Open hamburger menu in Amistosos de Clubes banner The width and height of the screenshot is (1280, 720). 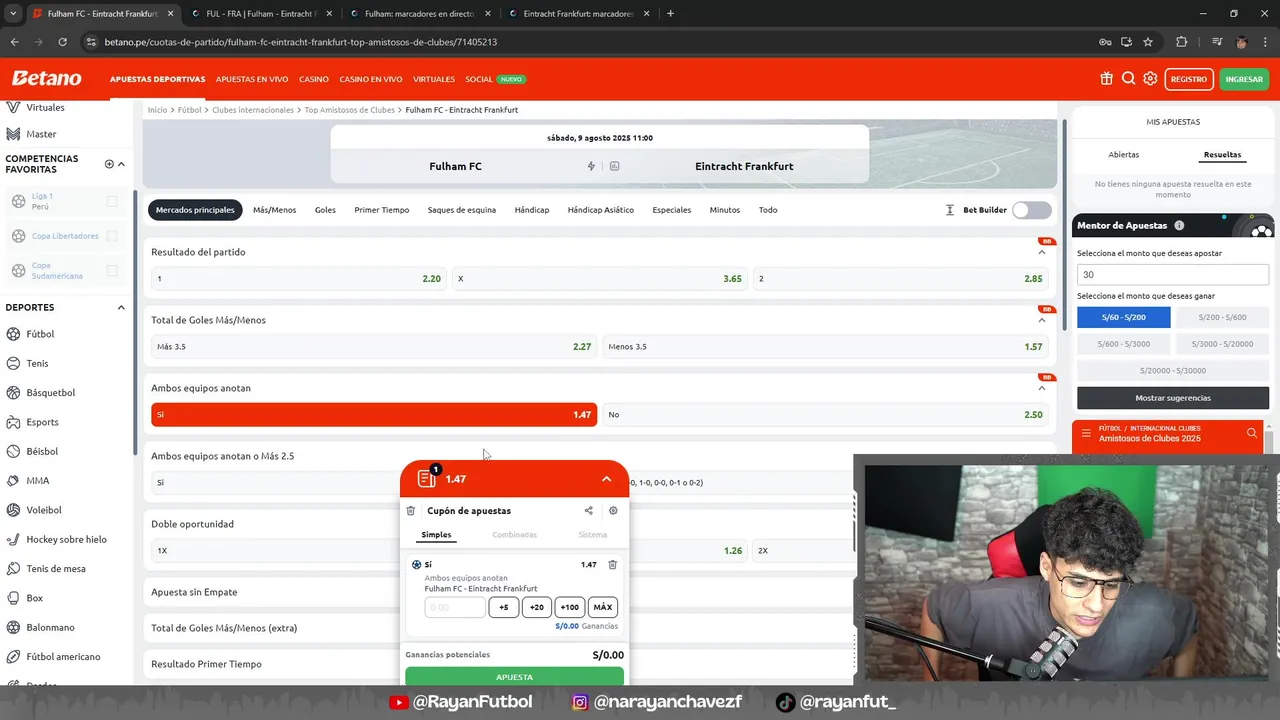click(1086, 433)
